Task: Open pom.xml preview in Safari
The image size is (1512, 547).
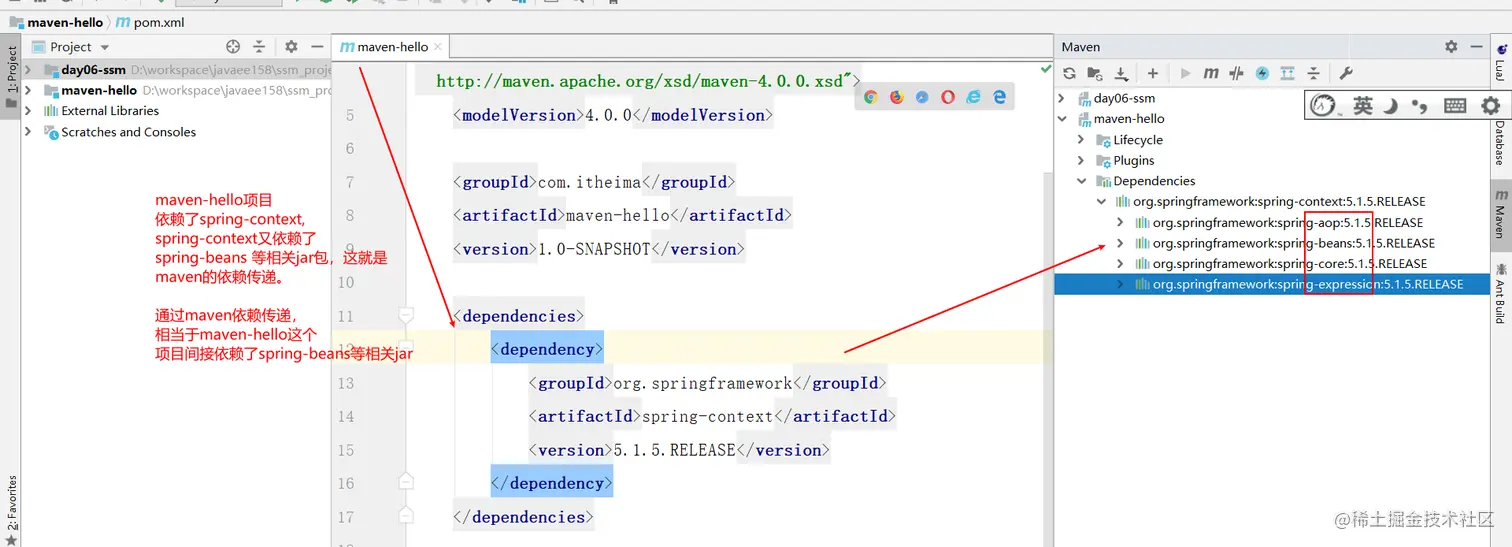Action: click(x=922, y=97)
